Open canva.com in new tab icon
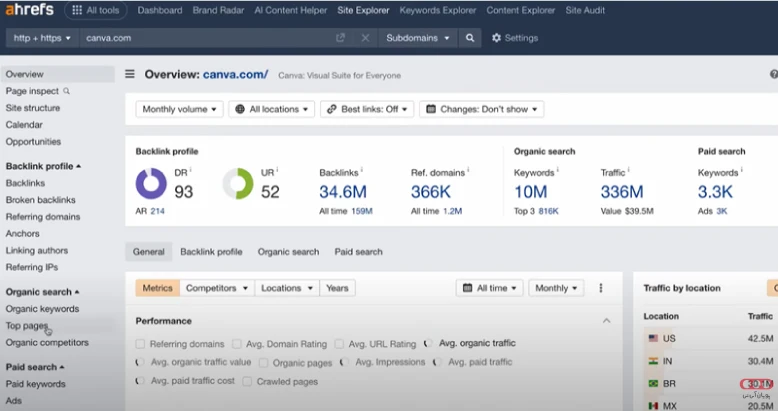This screenshot has width=778, height=411. pos(340,38)
